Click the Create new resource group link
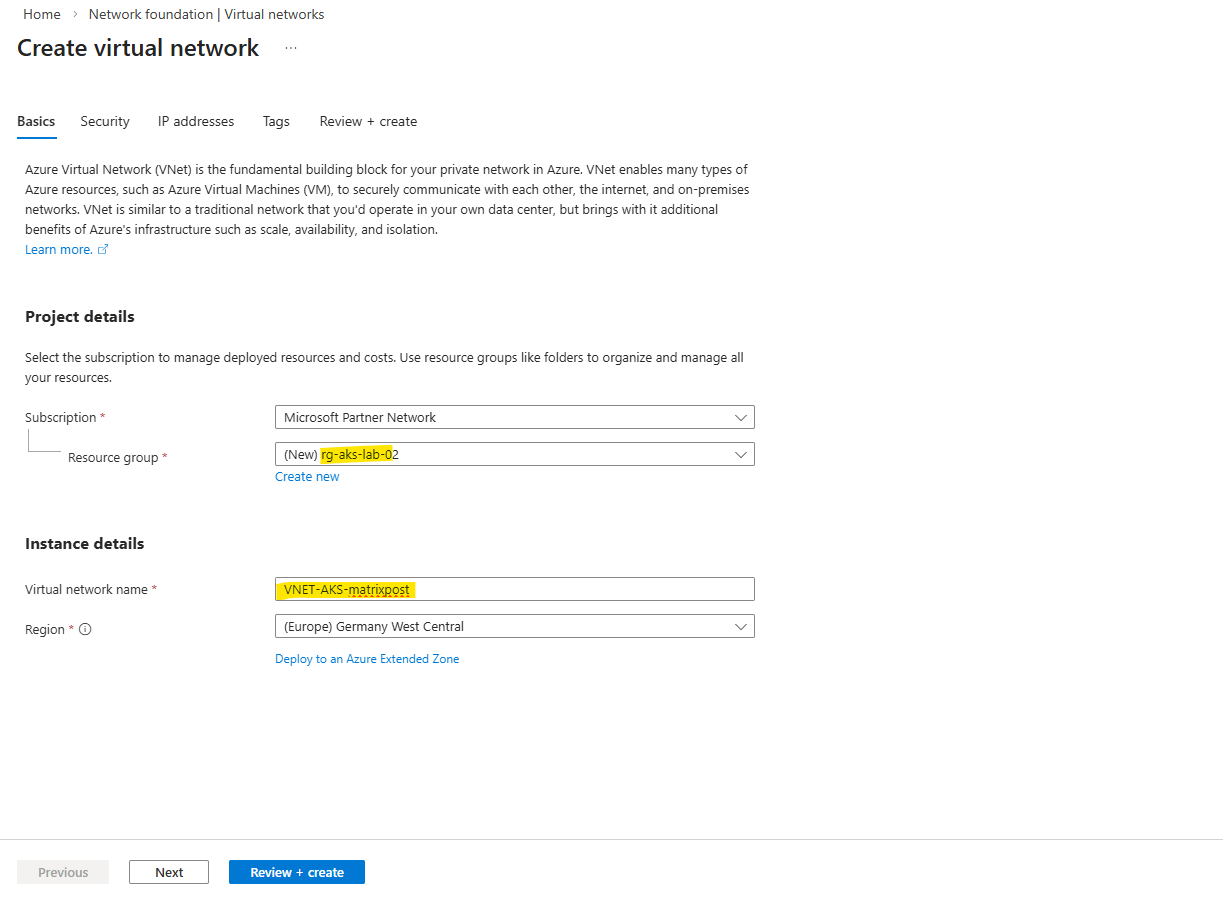The image size is (1223, 900). (x=307, y=477)
